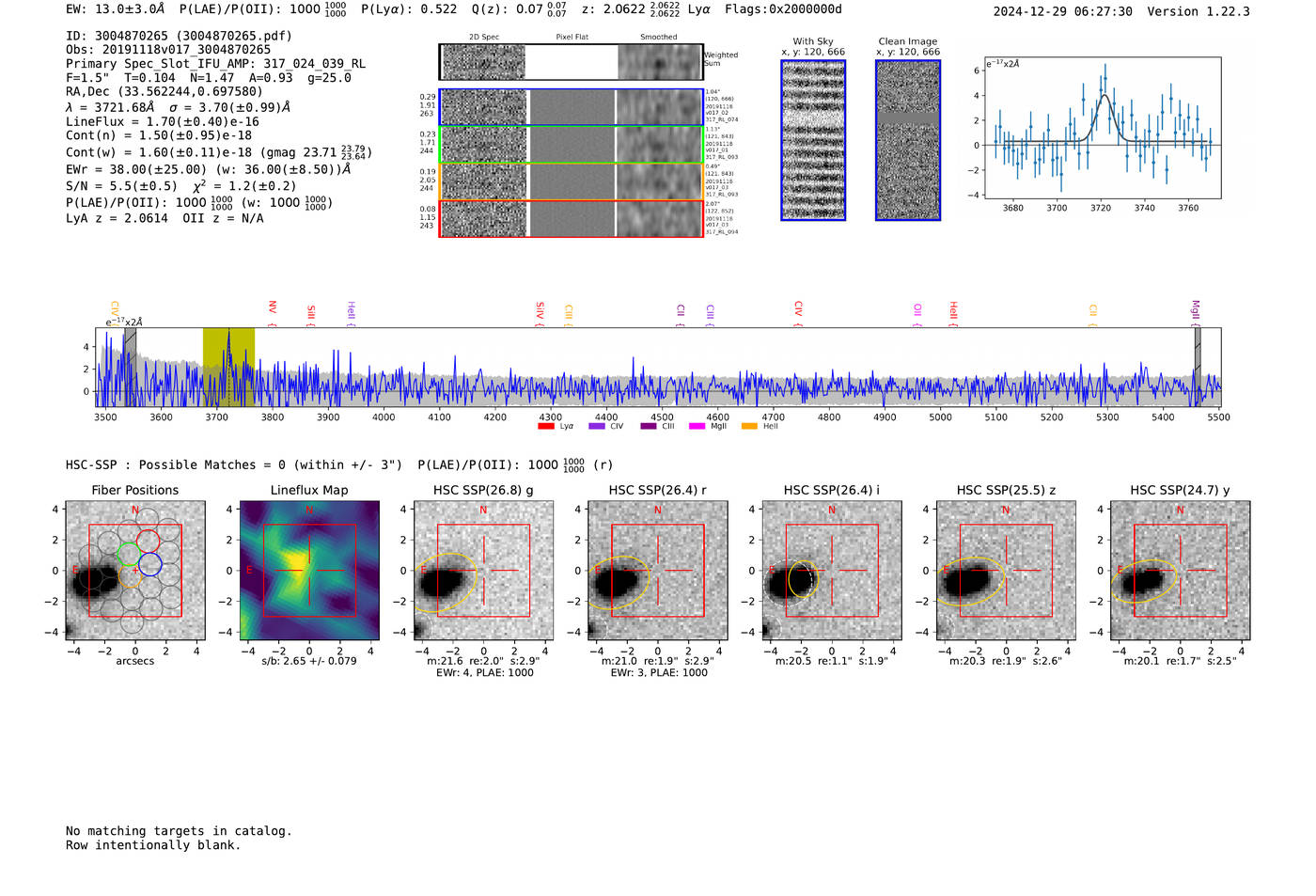1316x896 pixels.
Task: Select the orange CIV marker near 3500
Action: (x=115, y=313)
